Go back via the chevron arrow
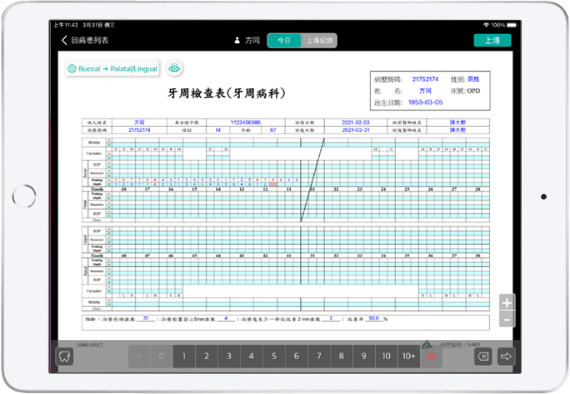Screen dimensions: 570x394 (64, 40)
